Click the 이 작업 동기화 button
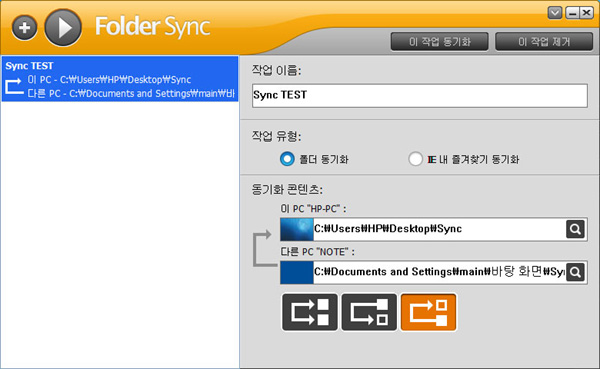600x369 pixels. coord(439,41)
